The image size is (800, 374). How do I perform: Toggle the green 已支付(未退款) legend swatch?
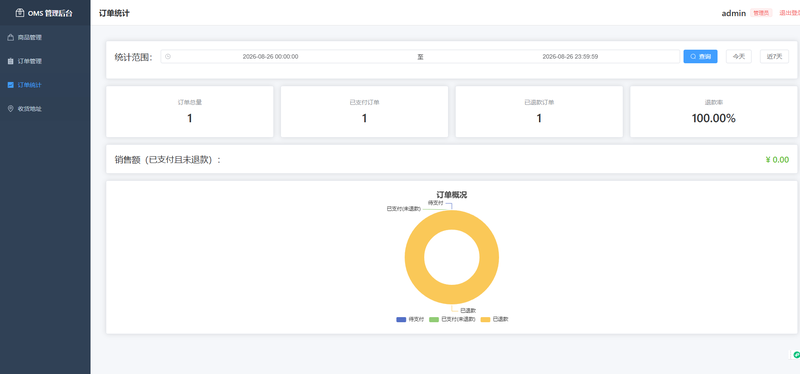tap(434, 319)
